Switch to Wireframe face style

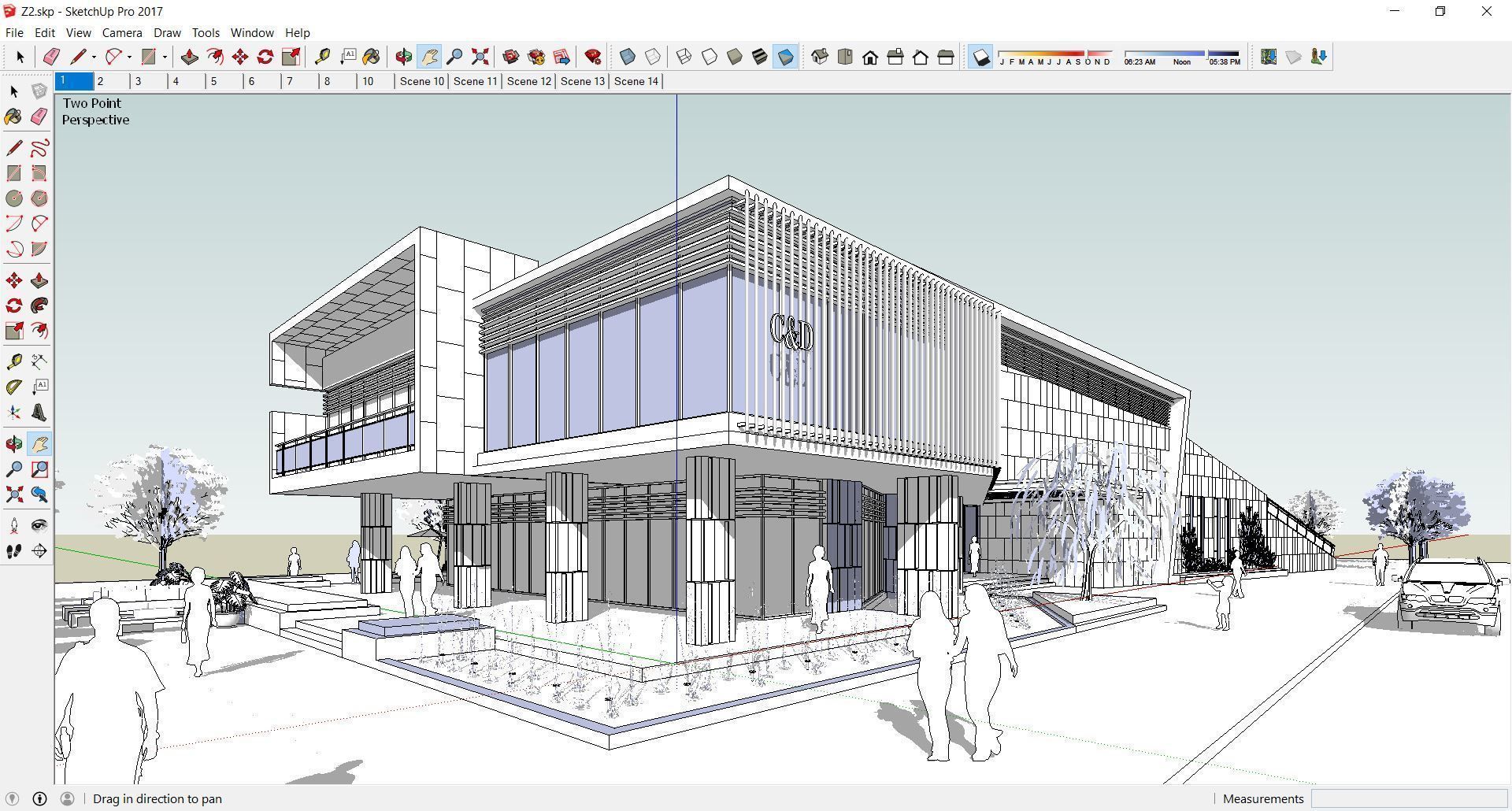[x=684, y=57]
